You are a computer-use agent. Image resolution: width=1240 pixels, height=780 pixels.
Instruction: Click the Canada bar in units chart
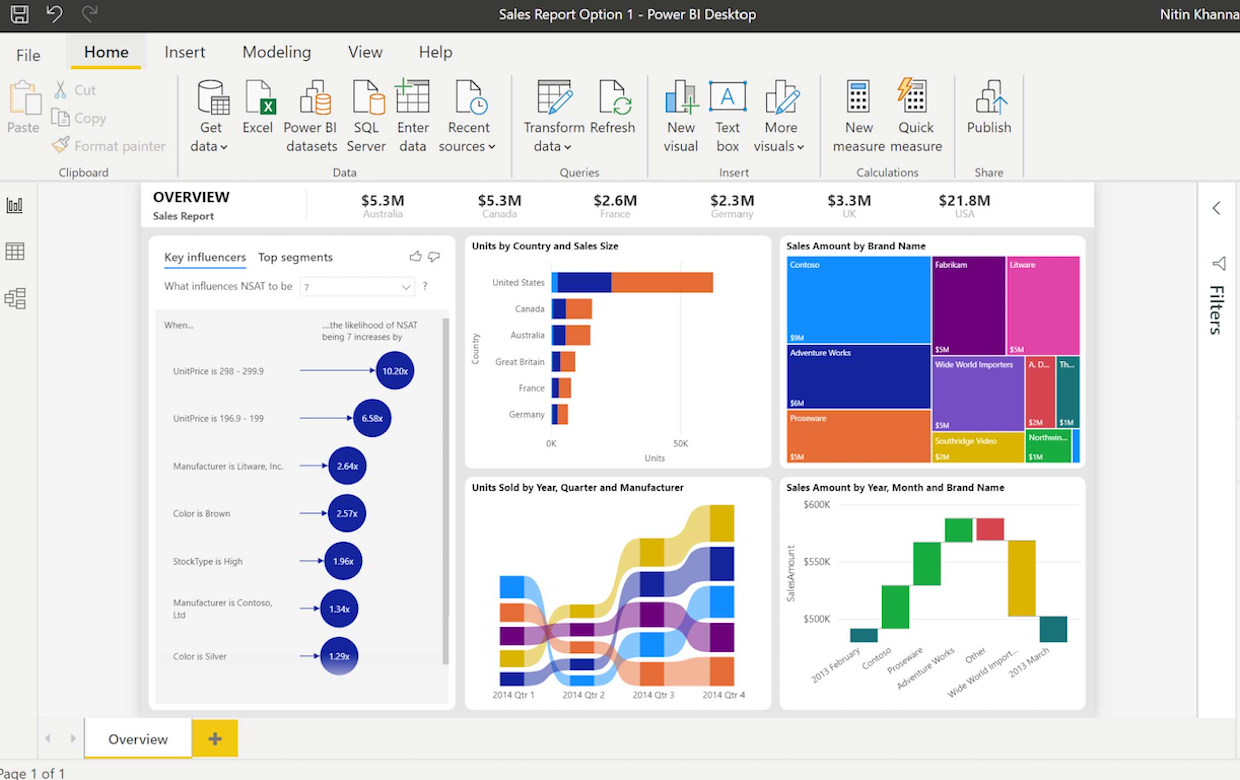pos(571,309)
